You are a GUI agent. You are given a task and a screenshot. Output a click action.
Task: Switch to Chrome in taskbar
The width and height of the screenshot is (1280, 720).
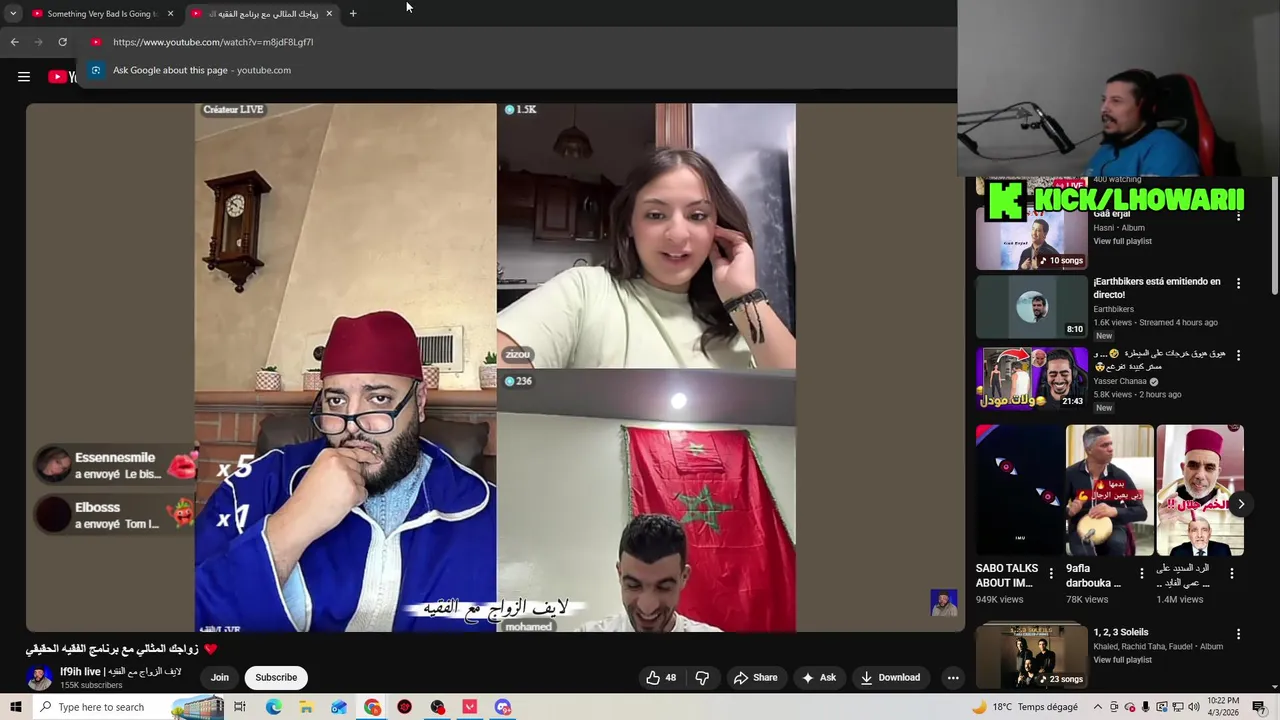coord(372,707)
